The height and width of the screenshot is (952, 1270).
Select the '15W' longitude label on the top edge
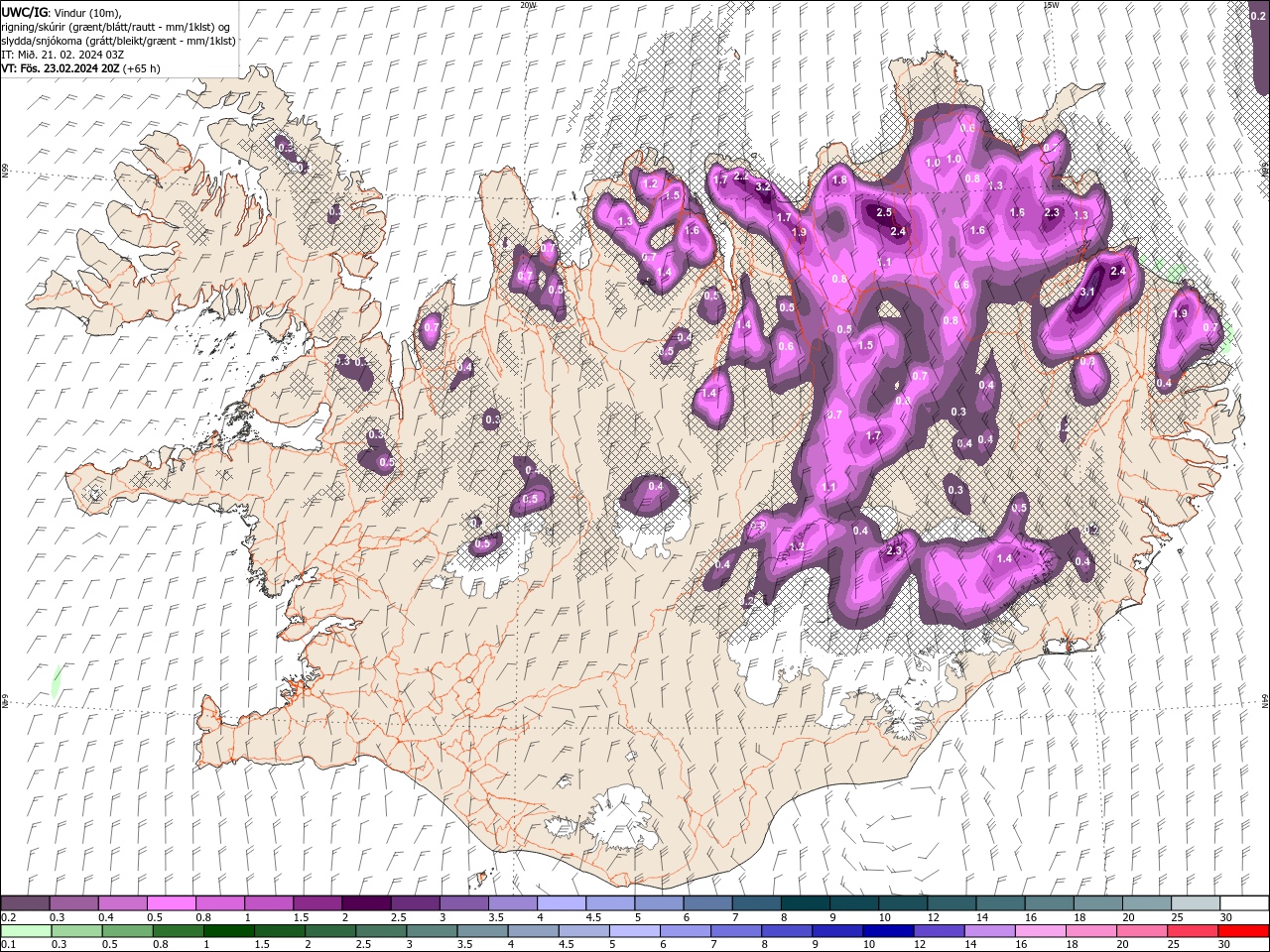[1051, 5]
